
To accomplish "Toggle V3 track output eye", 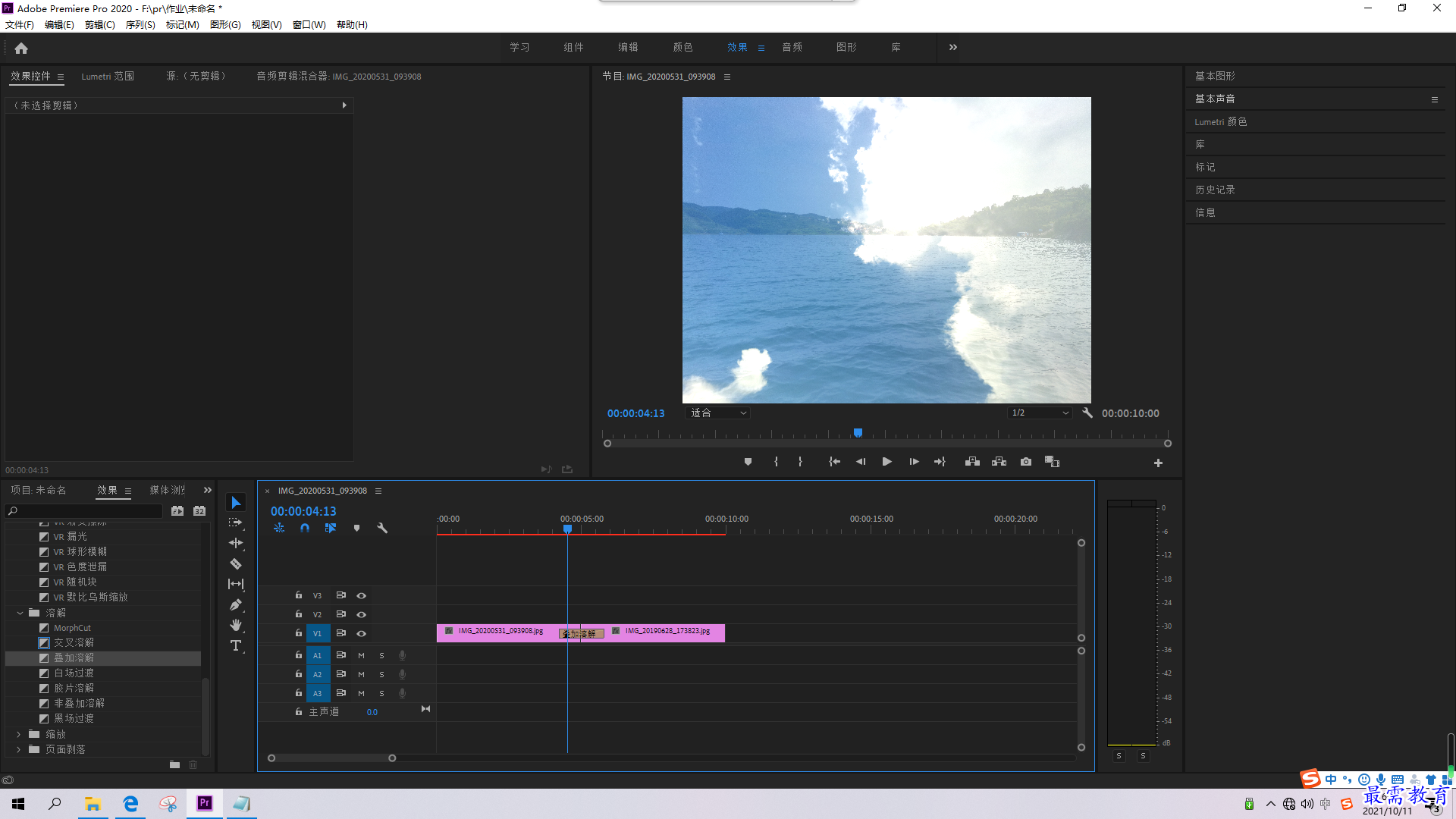I will [x=362, y=596].
